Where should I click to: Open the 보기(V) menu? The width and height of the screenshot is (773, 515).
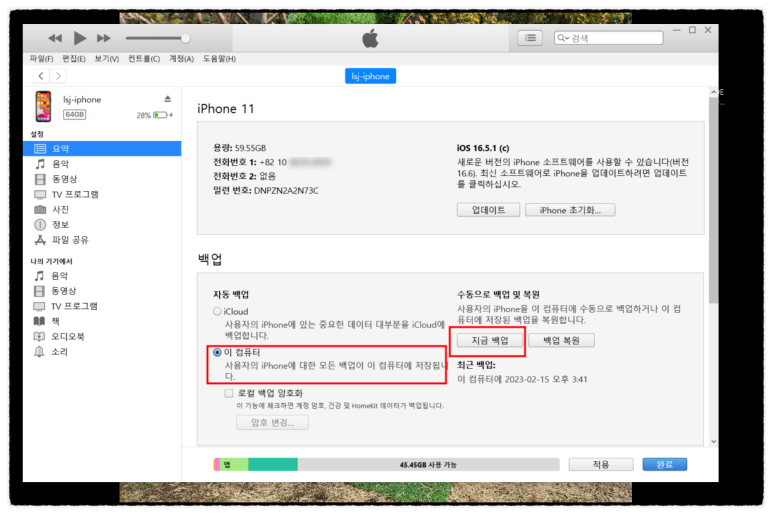[x=107, y=59]
